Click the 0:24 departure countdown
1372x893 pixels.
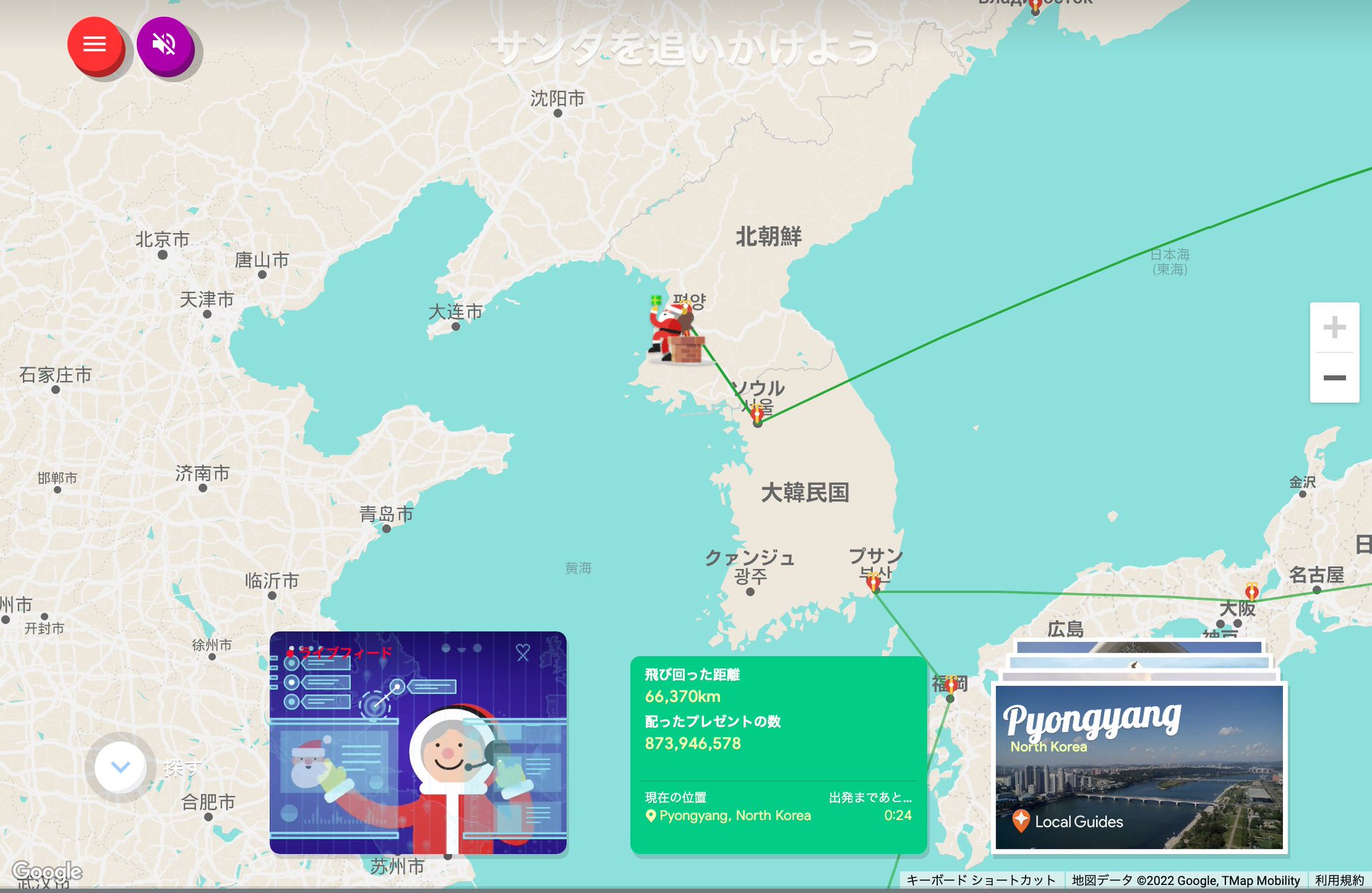(898, 815)
